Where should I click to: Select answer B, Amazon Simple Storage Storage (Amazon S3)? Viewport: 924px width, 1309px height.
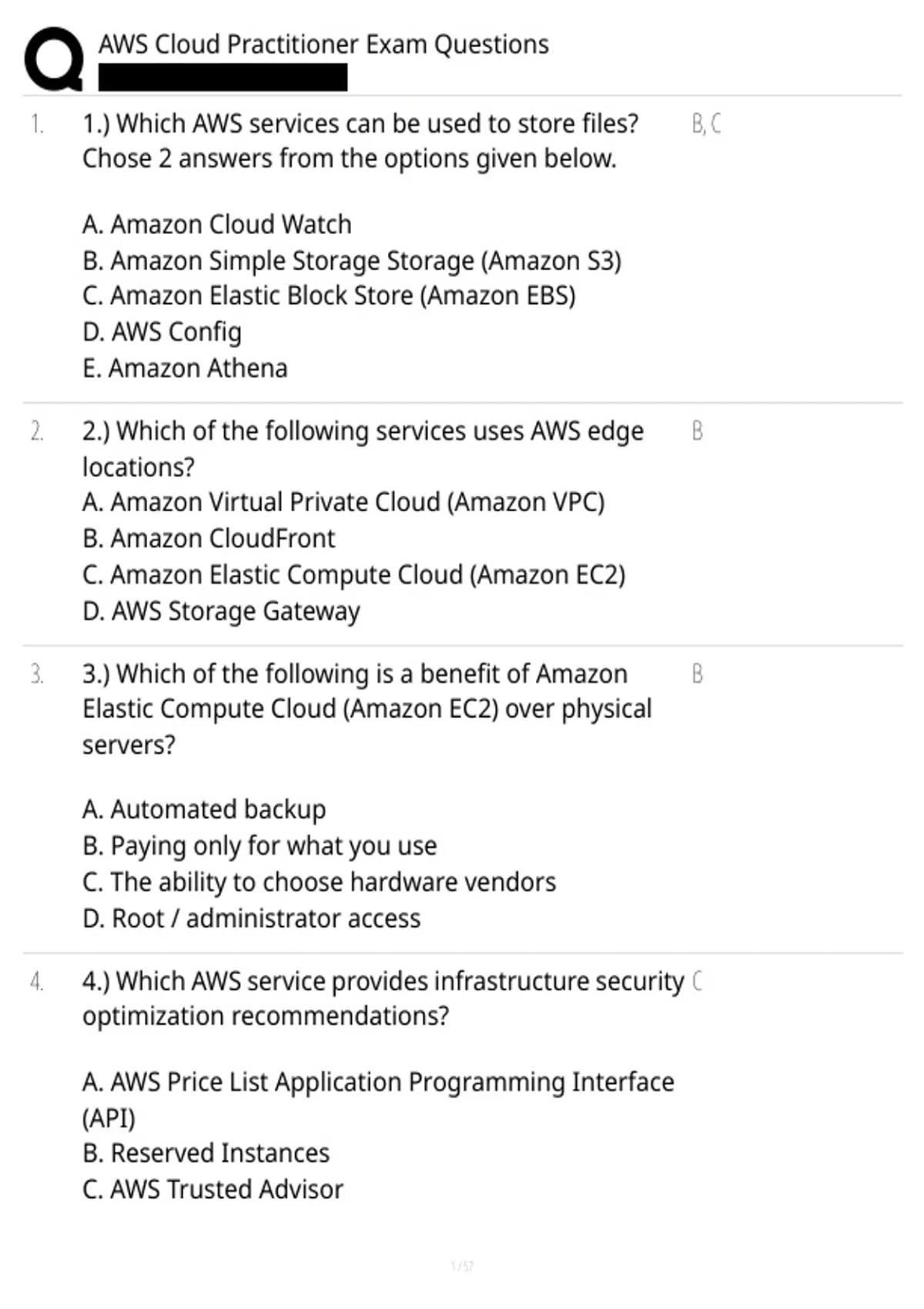tap(352, 261)
